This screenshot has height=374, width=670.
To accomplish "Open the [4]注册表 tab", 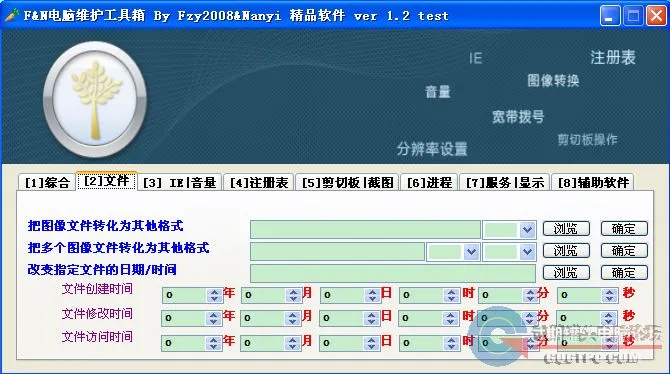I will coord(259,183).
